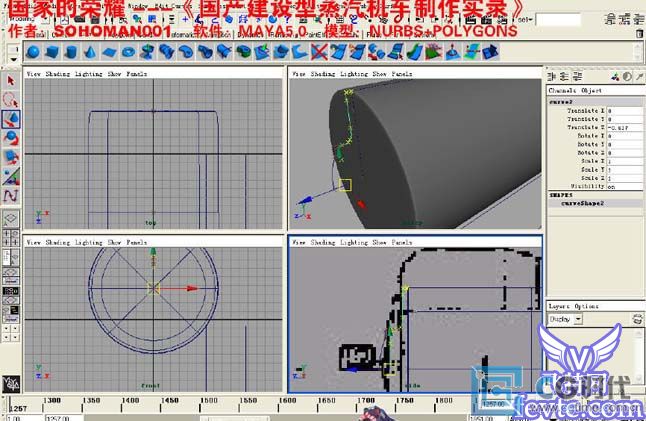The height and width of the screenshot is (421, 646).
Task: Click the Translate Z value field
Action: click(625, 128)
